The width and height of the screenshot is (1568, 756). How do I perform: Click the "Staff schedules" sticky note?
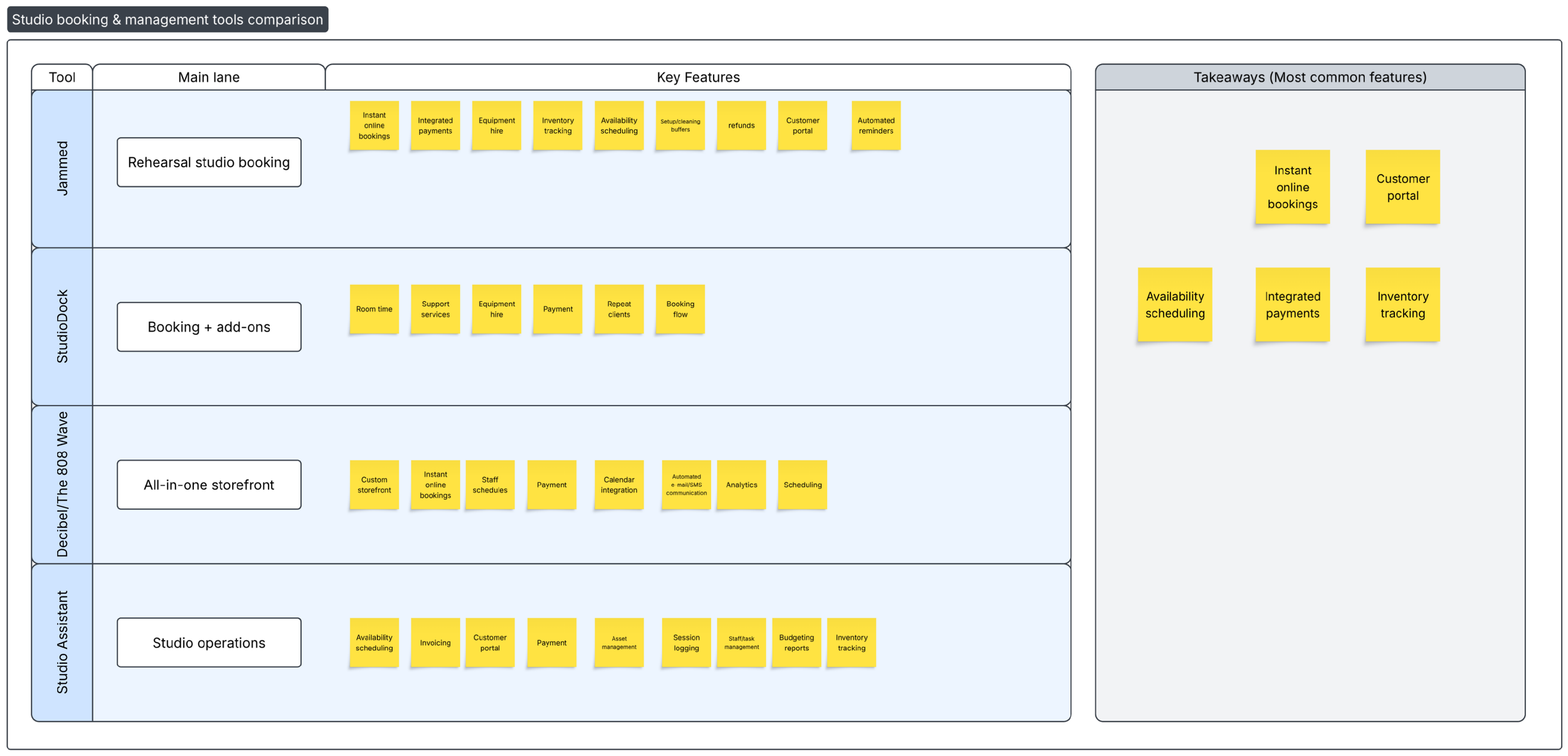point(490,485)
